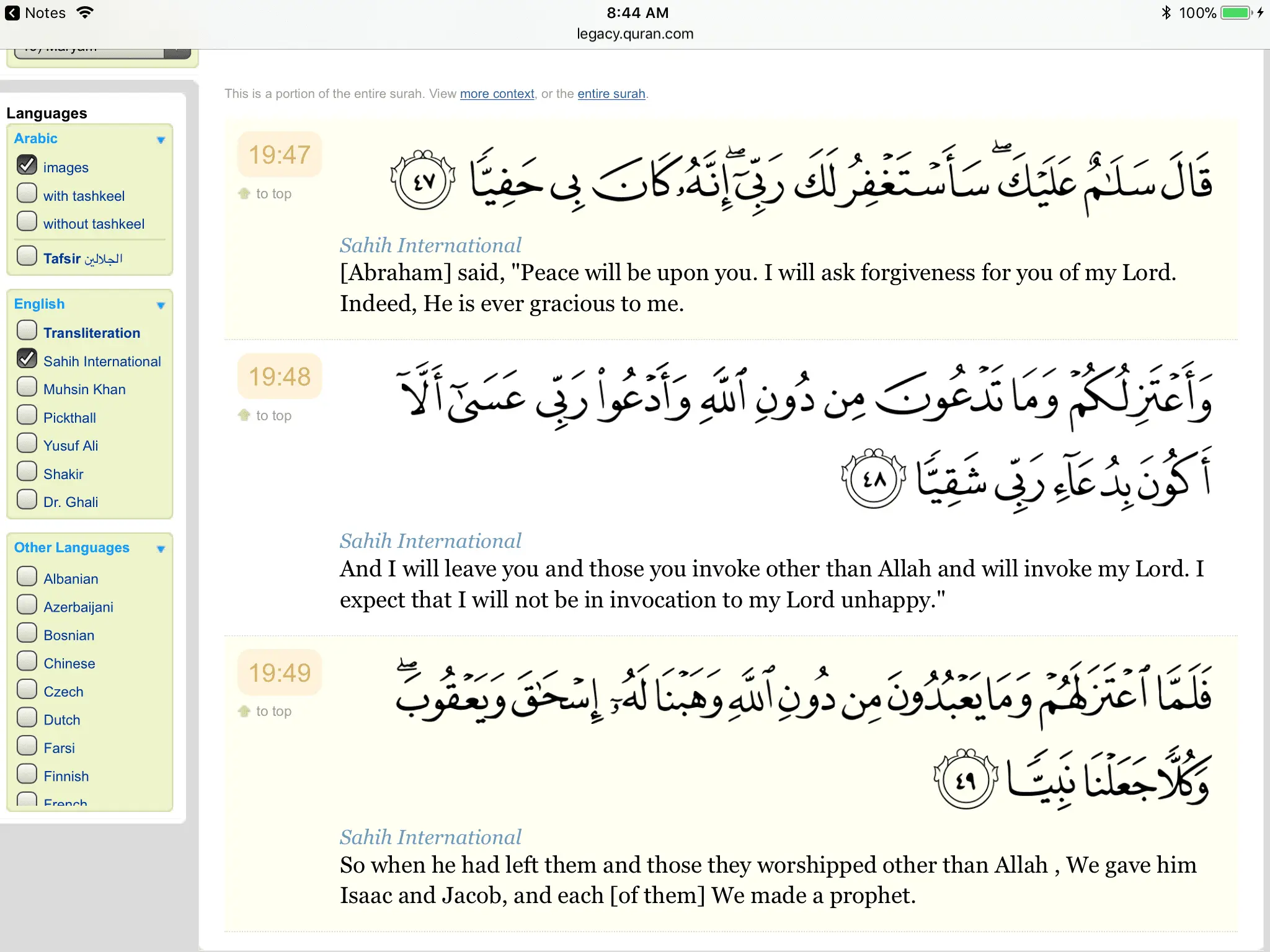Screen dimensions: 1270x952
Task: Tap the Notes back arrow icon
Action: [x=12, y=13]
